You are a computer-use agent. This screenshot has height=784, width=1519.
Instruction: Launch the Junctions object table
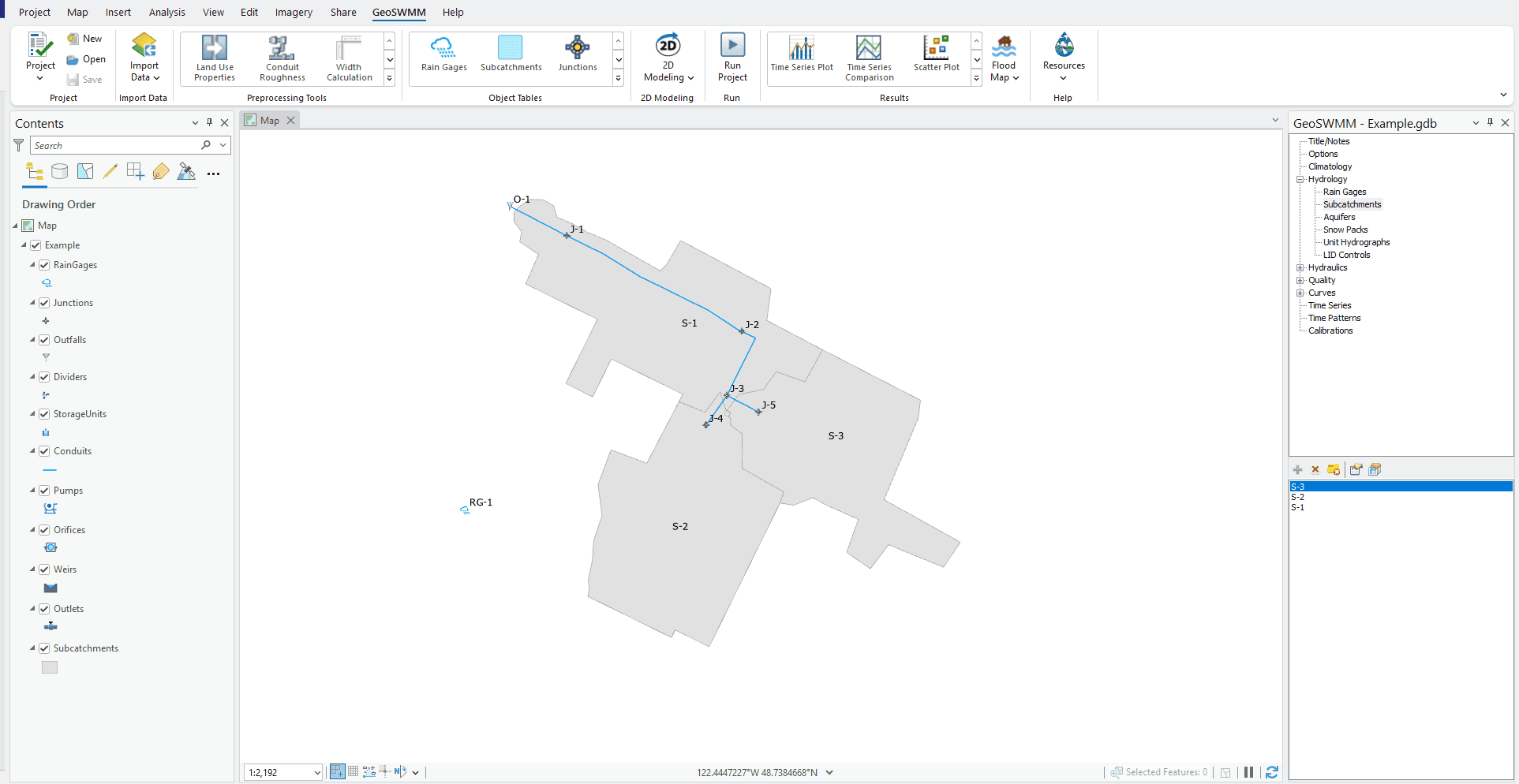577,57
